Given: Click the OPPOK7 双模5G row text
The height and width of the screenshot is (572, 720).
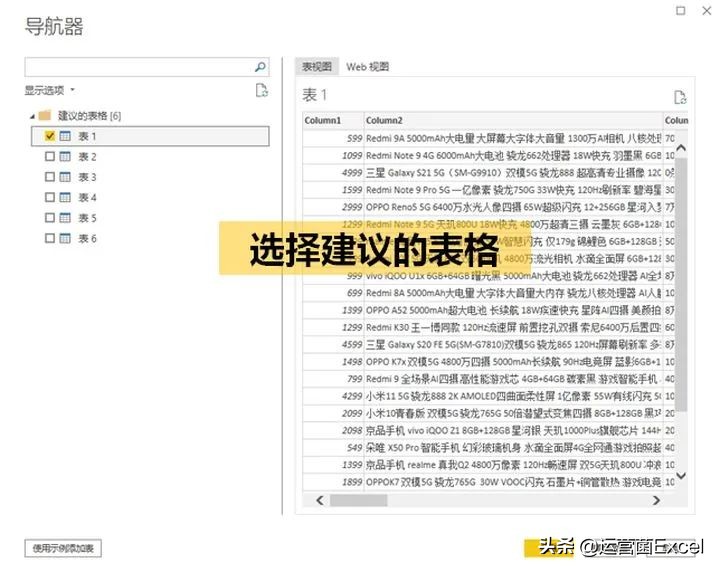Looking at the screenshot, I should pyautogui.click(x=513, y=482).
